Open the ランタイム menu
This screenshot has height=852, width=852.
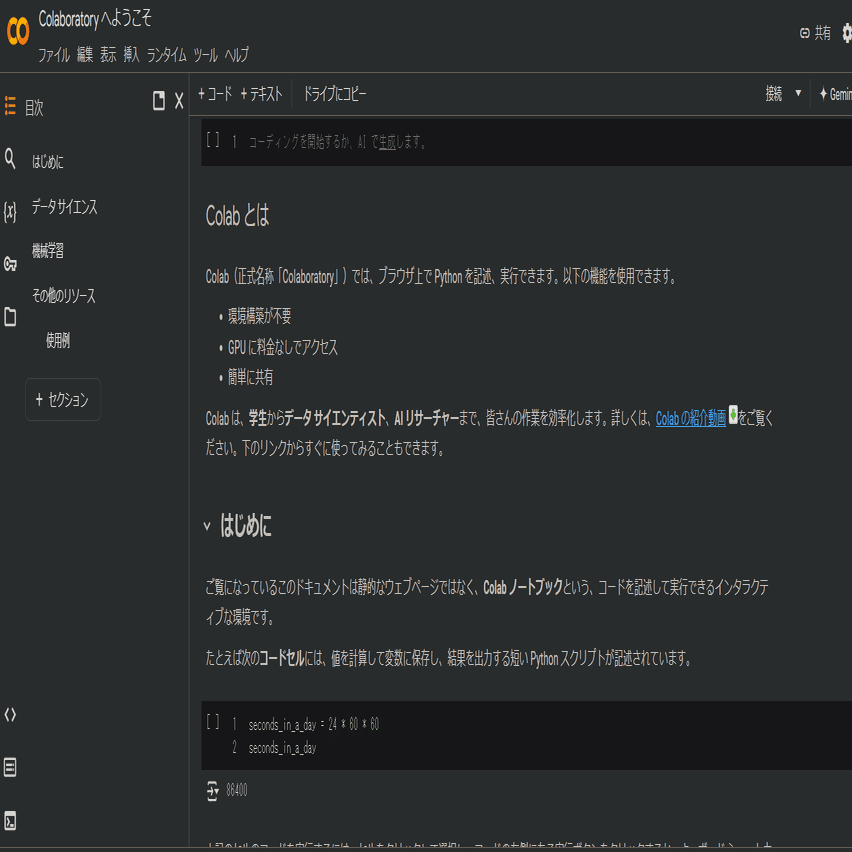(166, 55)
